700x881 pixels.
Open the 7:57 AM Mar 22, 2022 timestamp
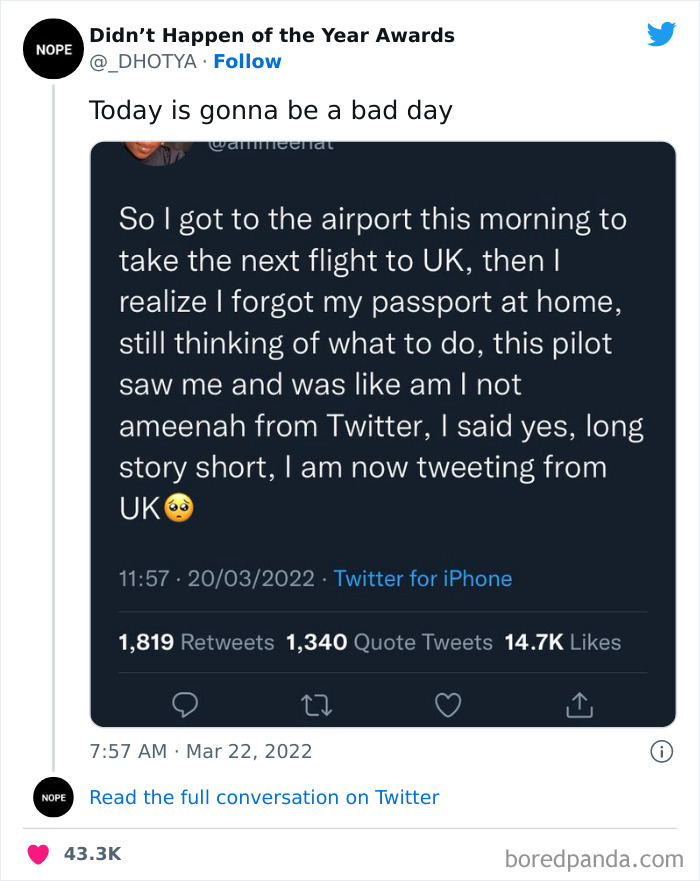tap(201, 750)
